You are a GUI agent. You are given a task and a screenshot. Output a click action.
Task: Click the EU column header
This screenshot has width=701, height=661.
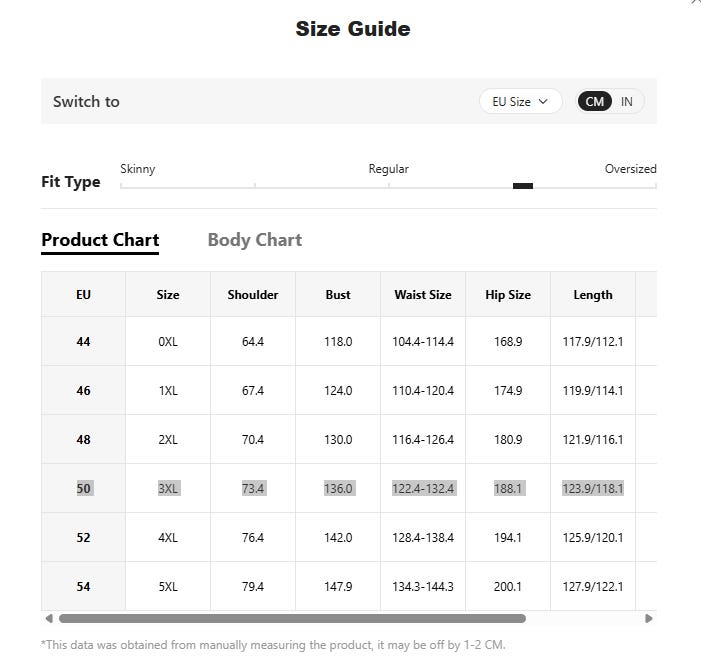pos(84,295)
